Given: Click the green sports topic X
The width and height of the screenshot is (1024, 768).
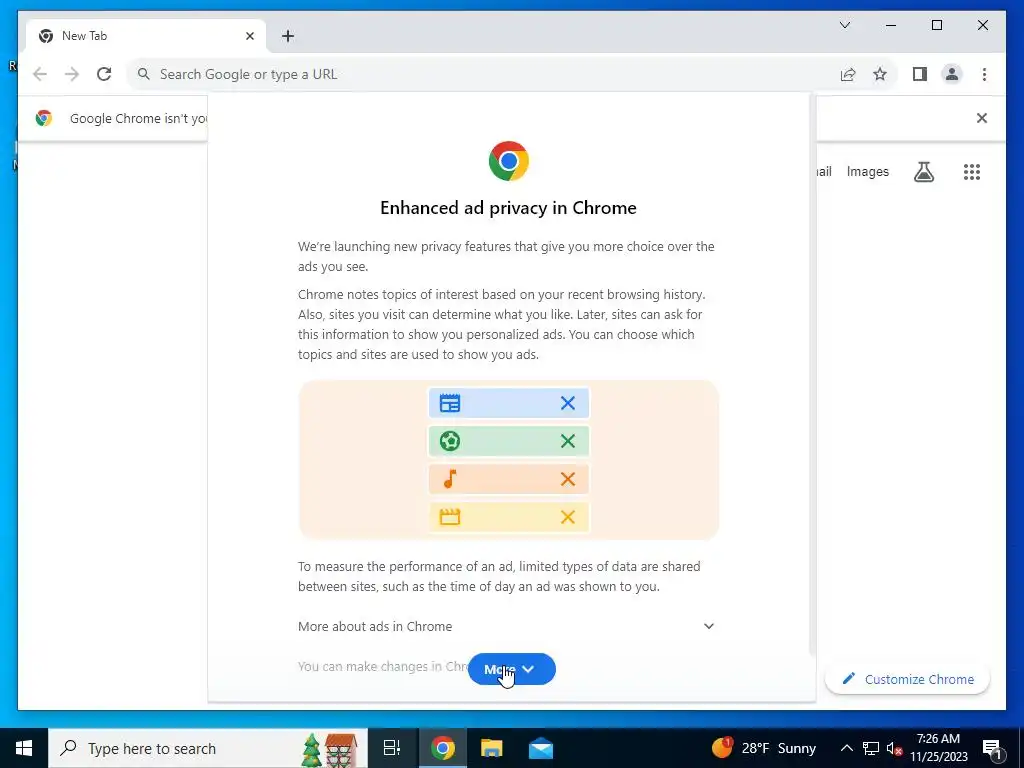Looking at the screenshot, I should 568,441.
